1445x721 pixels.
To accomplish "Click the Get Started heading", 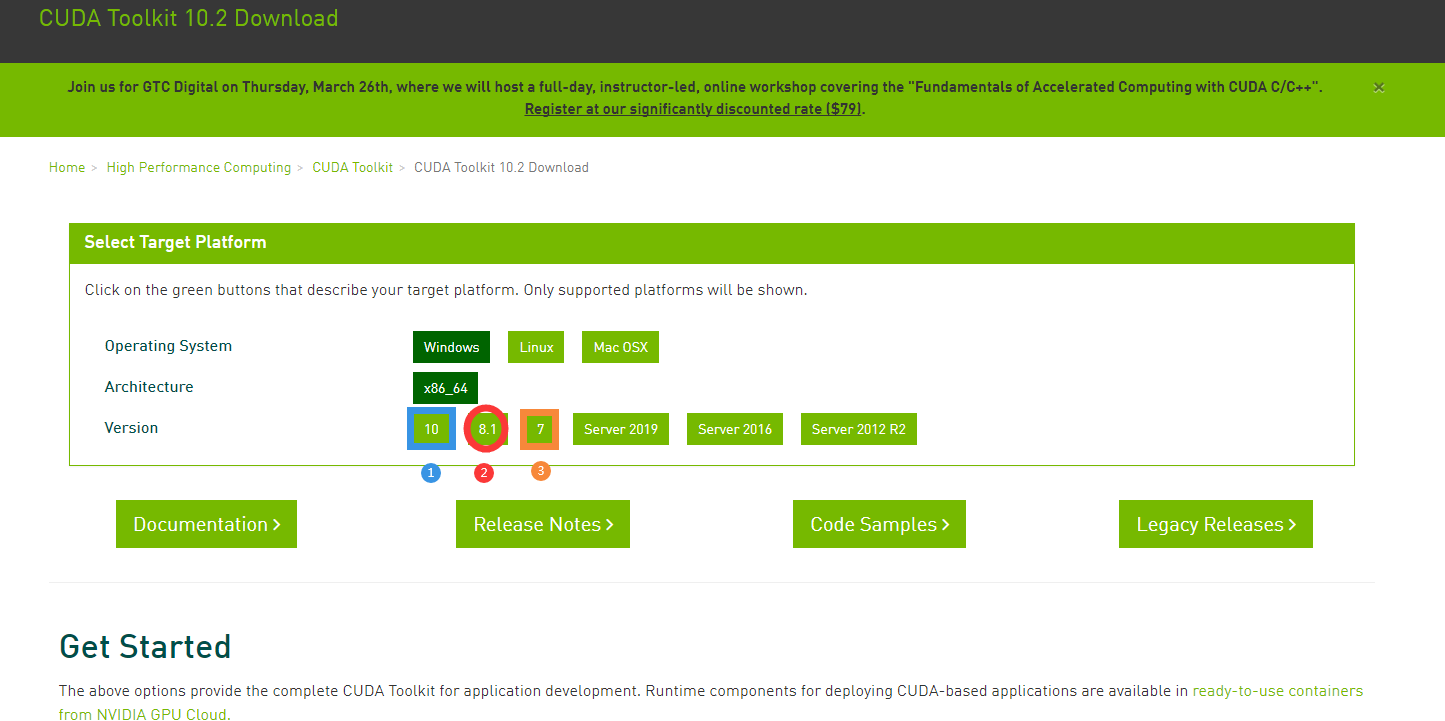I will coord(145,646).
